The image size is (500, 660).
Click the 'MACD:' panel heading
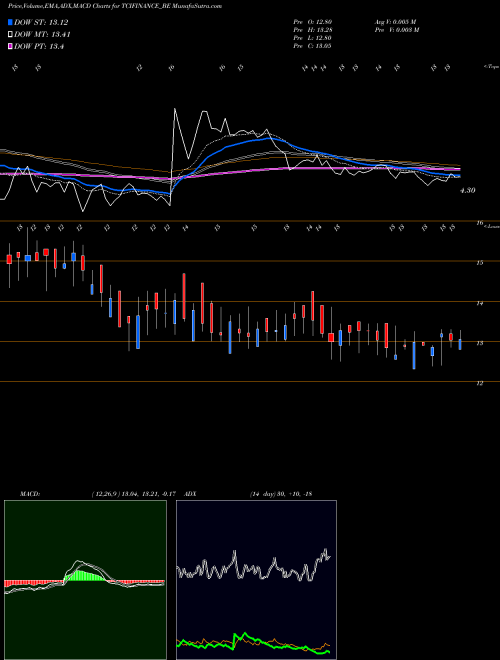[29, 494]
